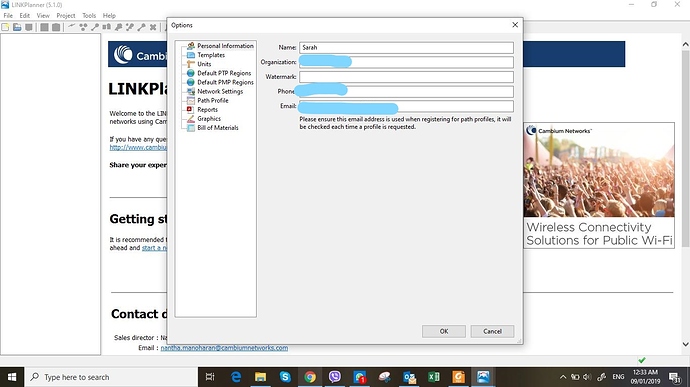The height and width of the screenshot is (387, 690).
Task: Open the File menu
Action: (8, 15)
